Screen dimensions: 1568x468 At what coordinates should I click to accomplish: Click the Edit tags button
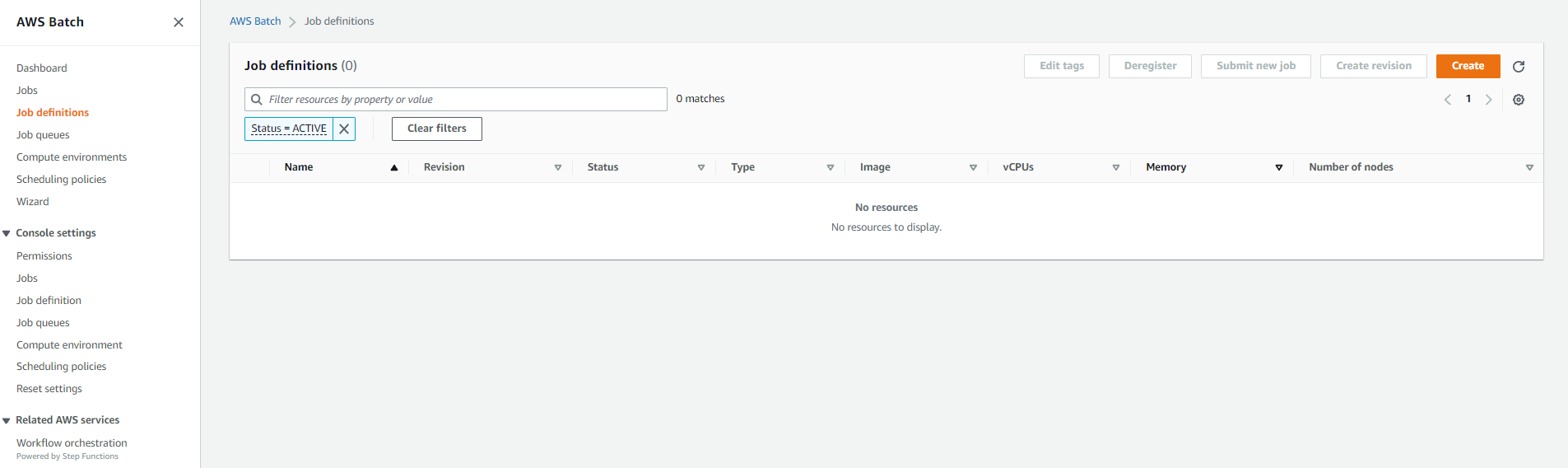(x=1061, y=66)
